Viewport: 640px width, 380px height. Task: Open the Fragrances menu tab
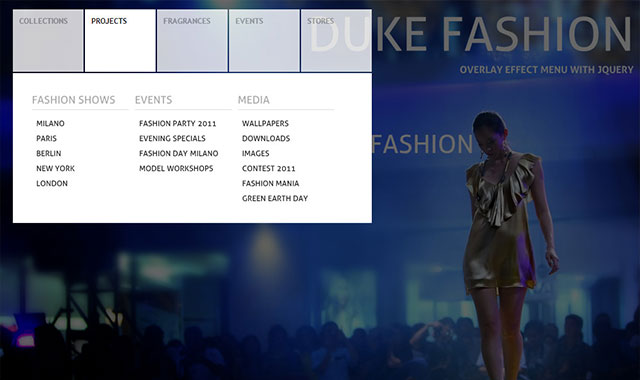(x=192, y=41)
